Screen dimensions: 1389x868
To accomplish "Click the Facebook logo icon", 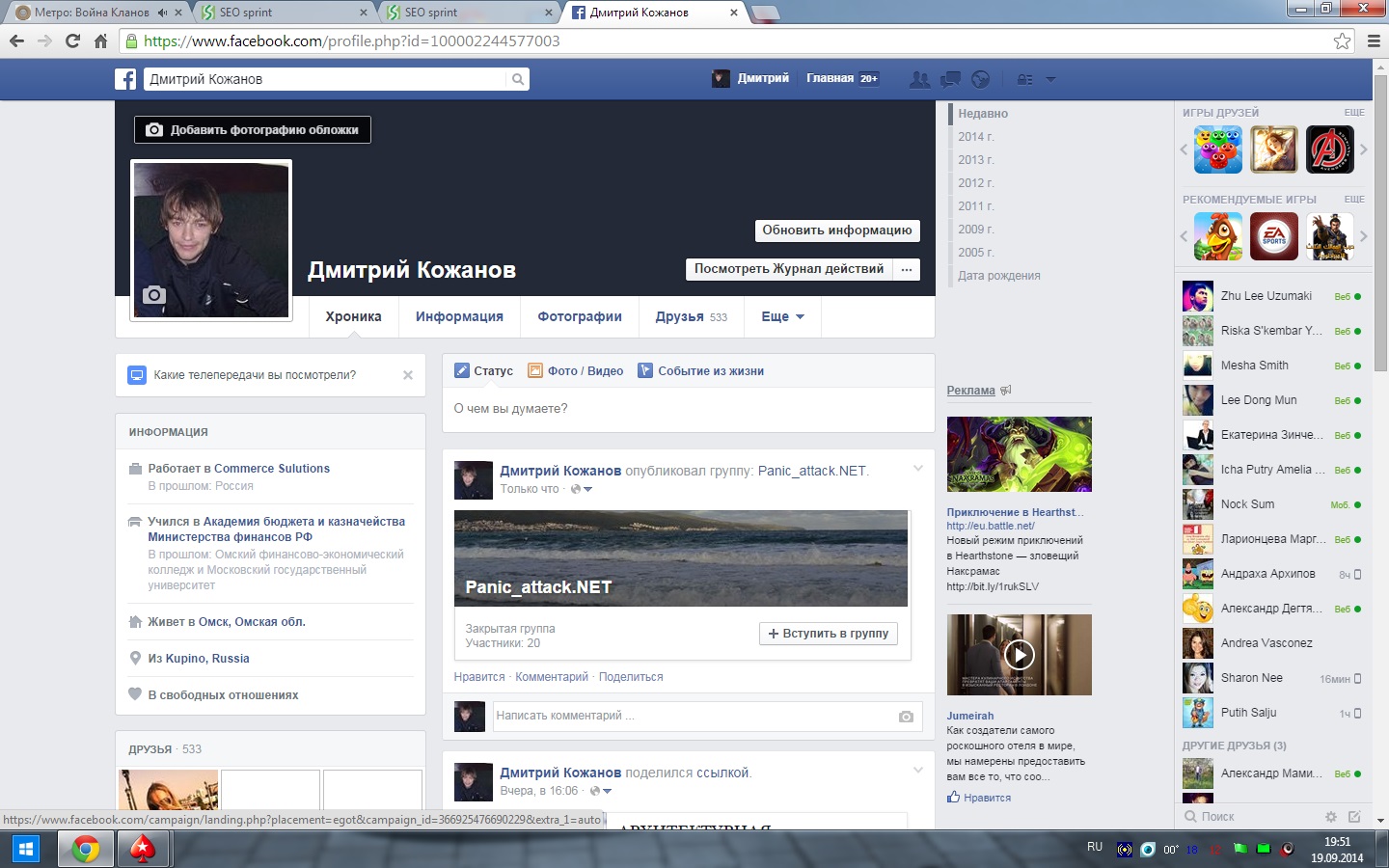I will [x=125, y=79].
